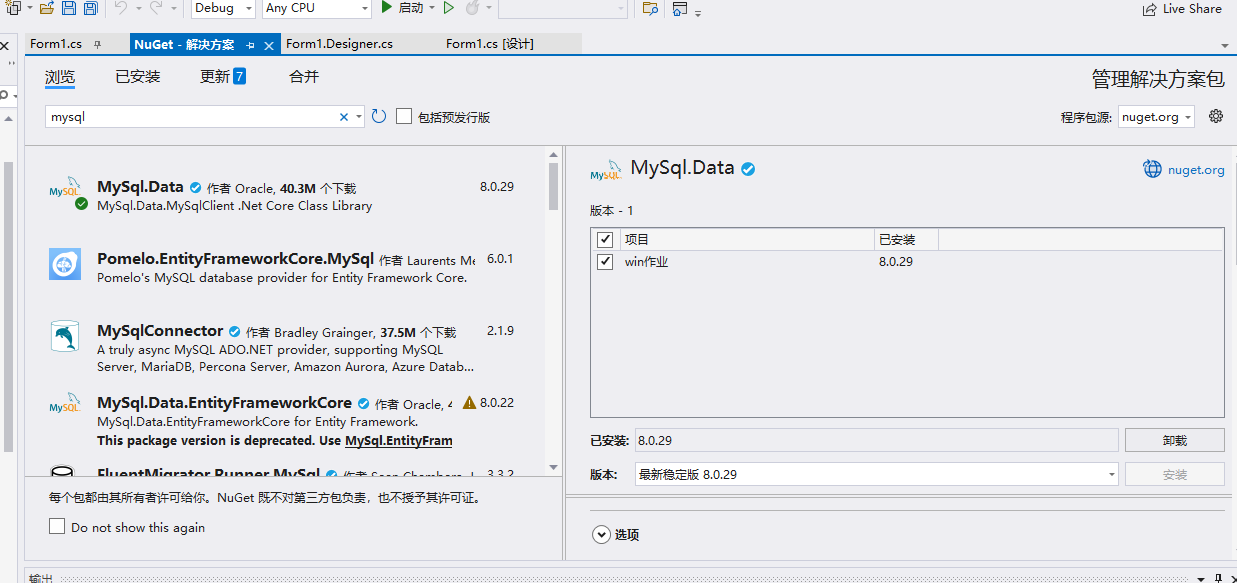
Task: Click the Redo arrow icon
Action: coord(155,8)
